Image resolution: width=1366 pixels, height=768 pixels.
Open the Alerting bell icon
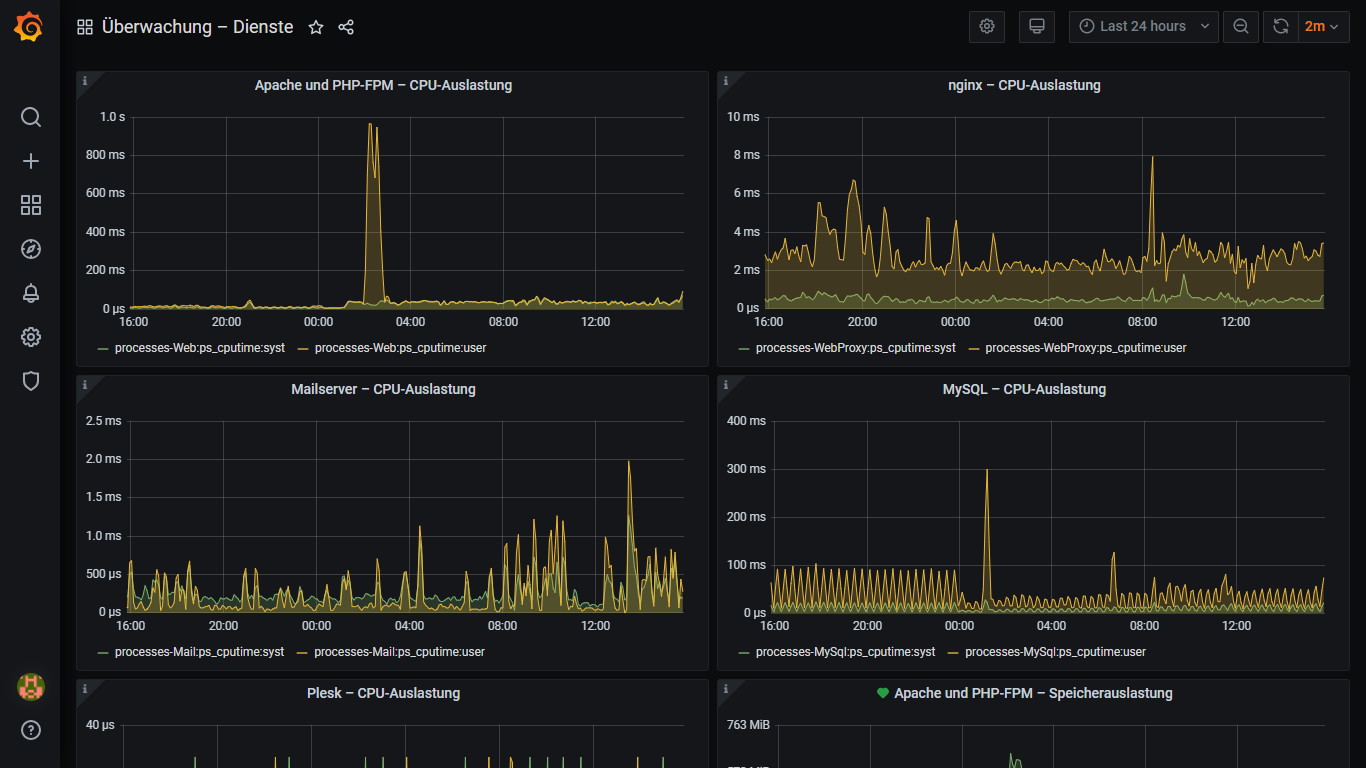pos(31,293)
